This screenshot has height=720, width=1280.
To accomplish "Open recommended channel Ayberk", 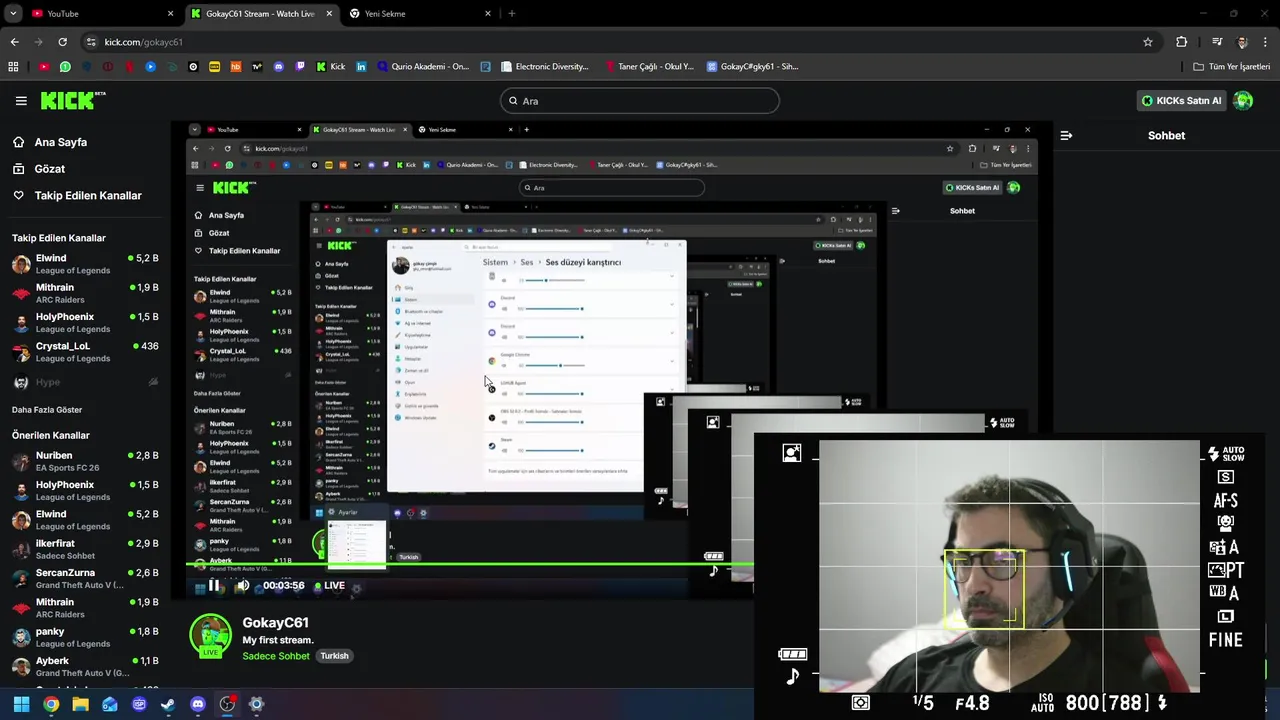I will coord(85,666).
